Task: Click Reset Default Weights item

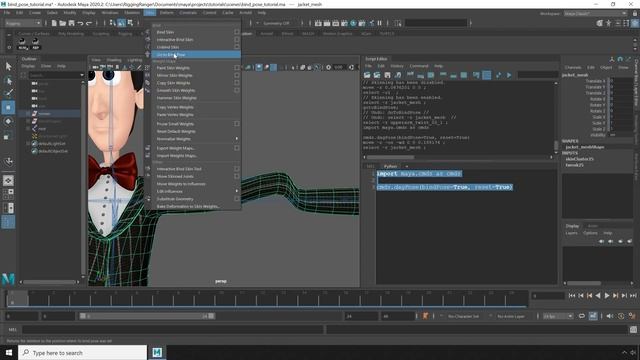Action: (x=176, y=131)
